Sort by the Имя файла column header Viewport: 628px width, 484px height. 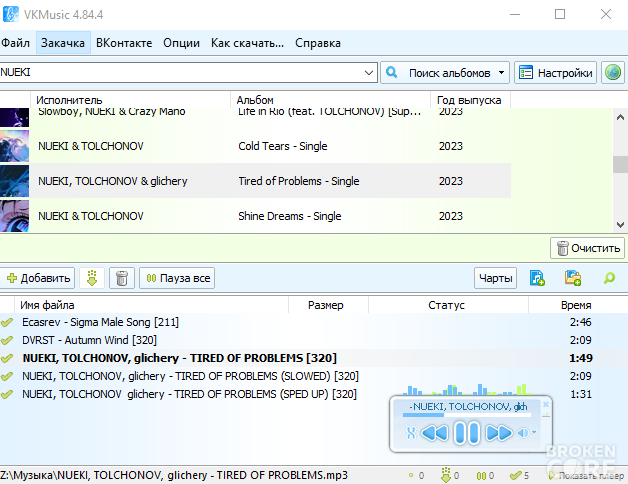[151, 305]
